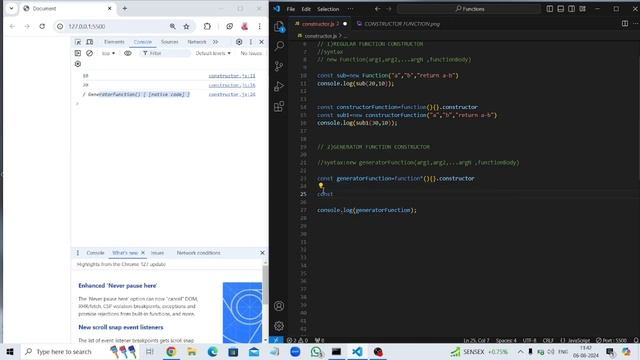Open the New scroll snap event listeners link
640x360 pixels.
pyautogui.click(x=121, y=327)
